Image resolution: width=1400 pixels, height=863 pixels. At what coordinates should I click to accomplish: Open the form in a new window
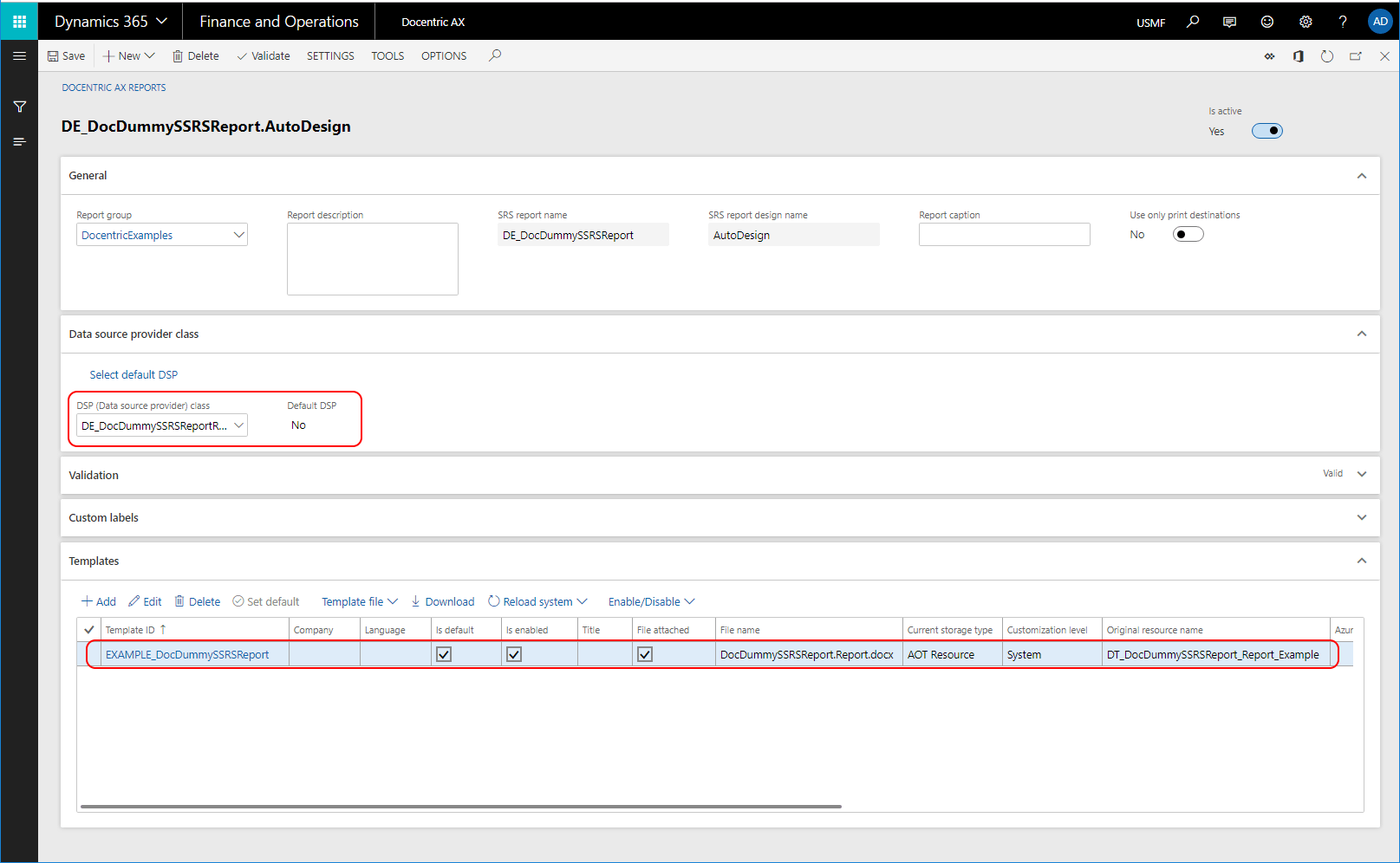(x=1356, y=56)
